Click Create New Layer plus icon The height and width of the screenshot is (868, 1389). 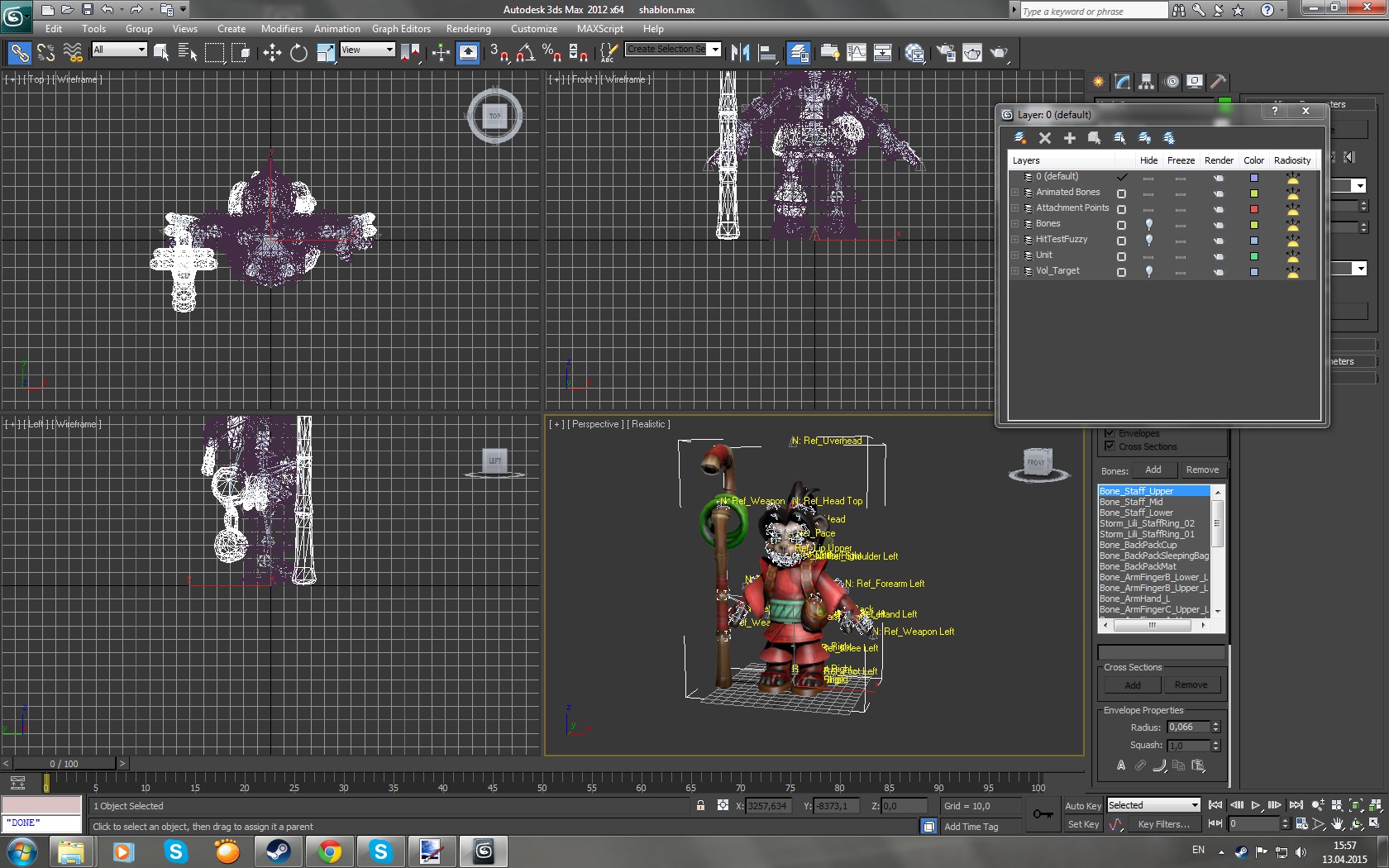[x=1070, y=138]
